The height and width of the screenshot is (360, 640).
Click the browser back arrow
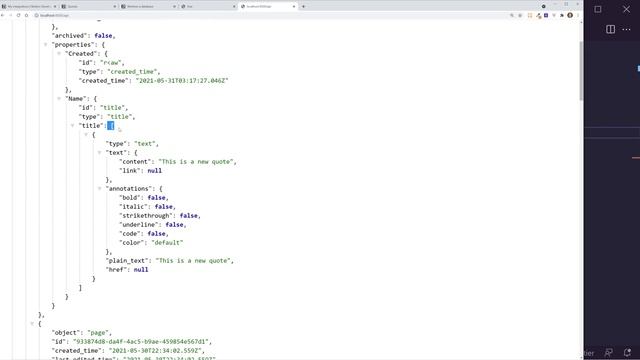point(3,15)
